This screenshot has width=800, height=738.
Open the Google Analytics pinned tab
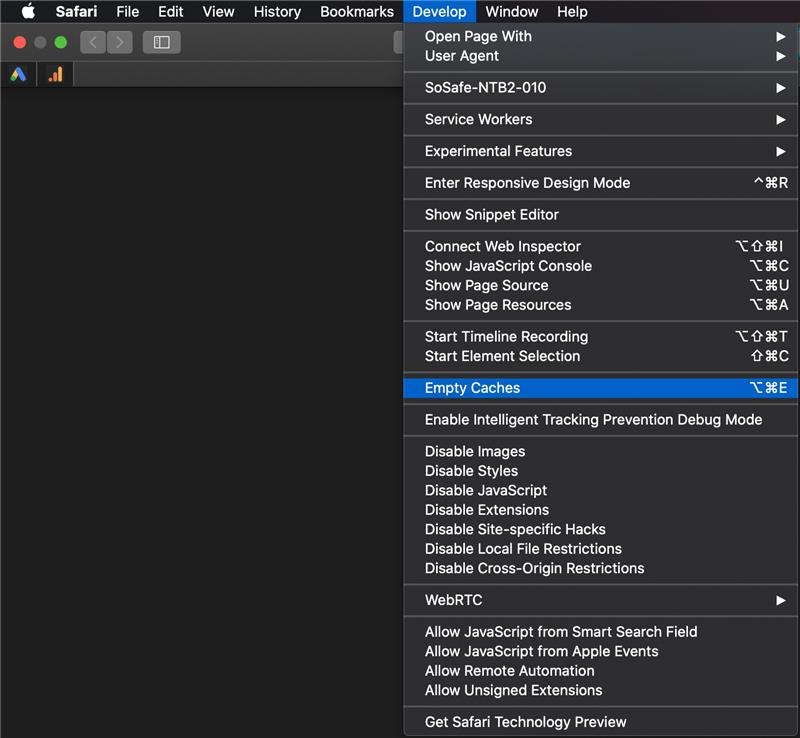click(55, 74)
